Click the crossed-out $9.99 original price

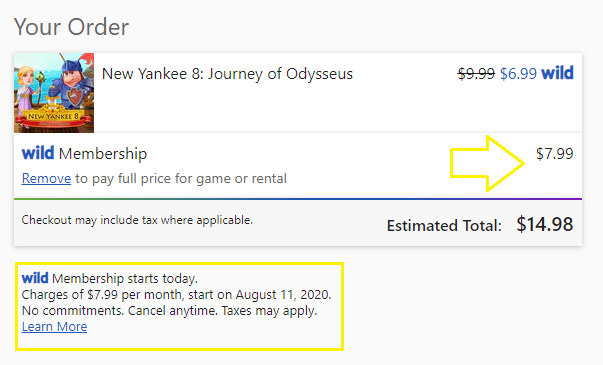click(476, 73)
